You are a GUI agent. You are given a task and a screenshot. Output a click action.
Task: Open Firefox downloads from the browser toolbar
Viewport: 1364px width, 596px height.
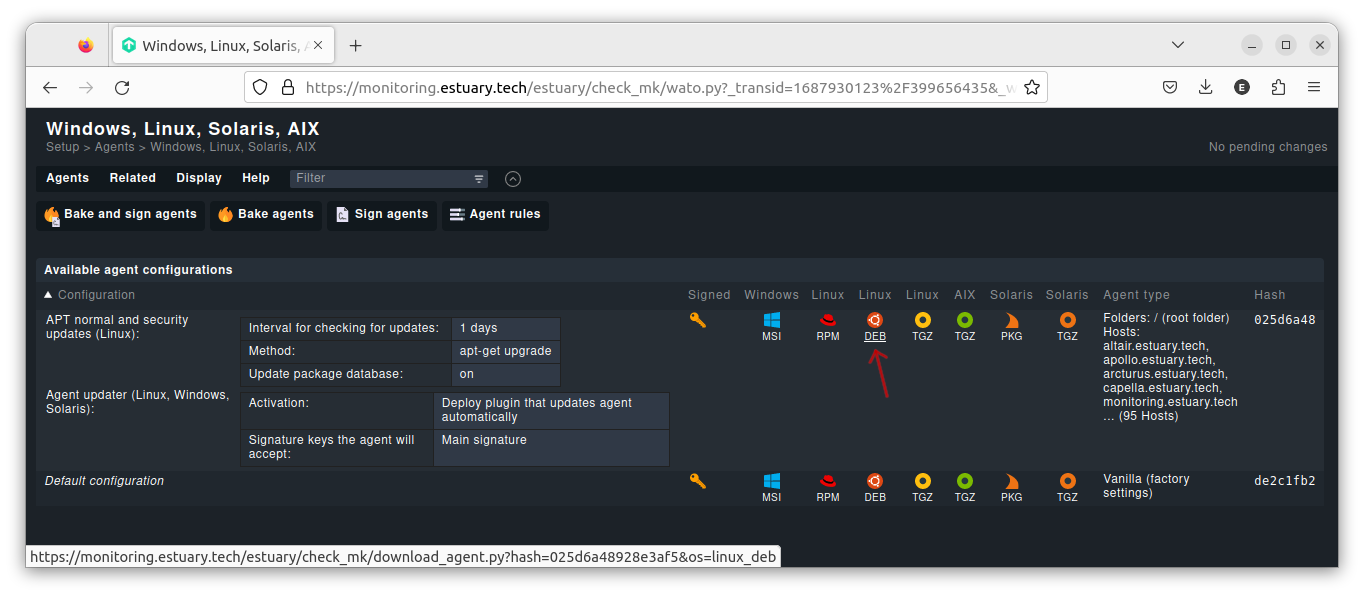click(x=1205, y=87)
